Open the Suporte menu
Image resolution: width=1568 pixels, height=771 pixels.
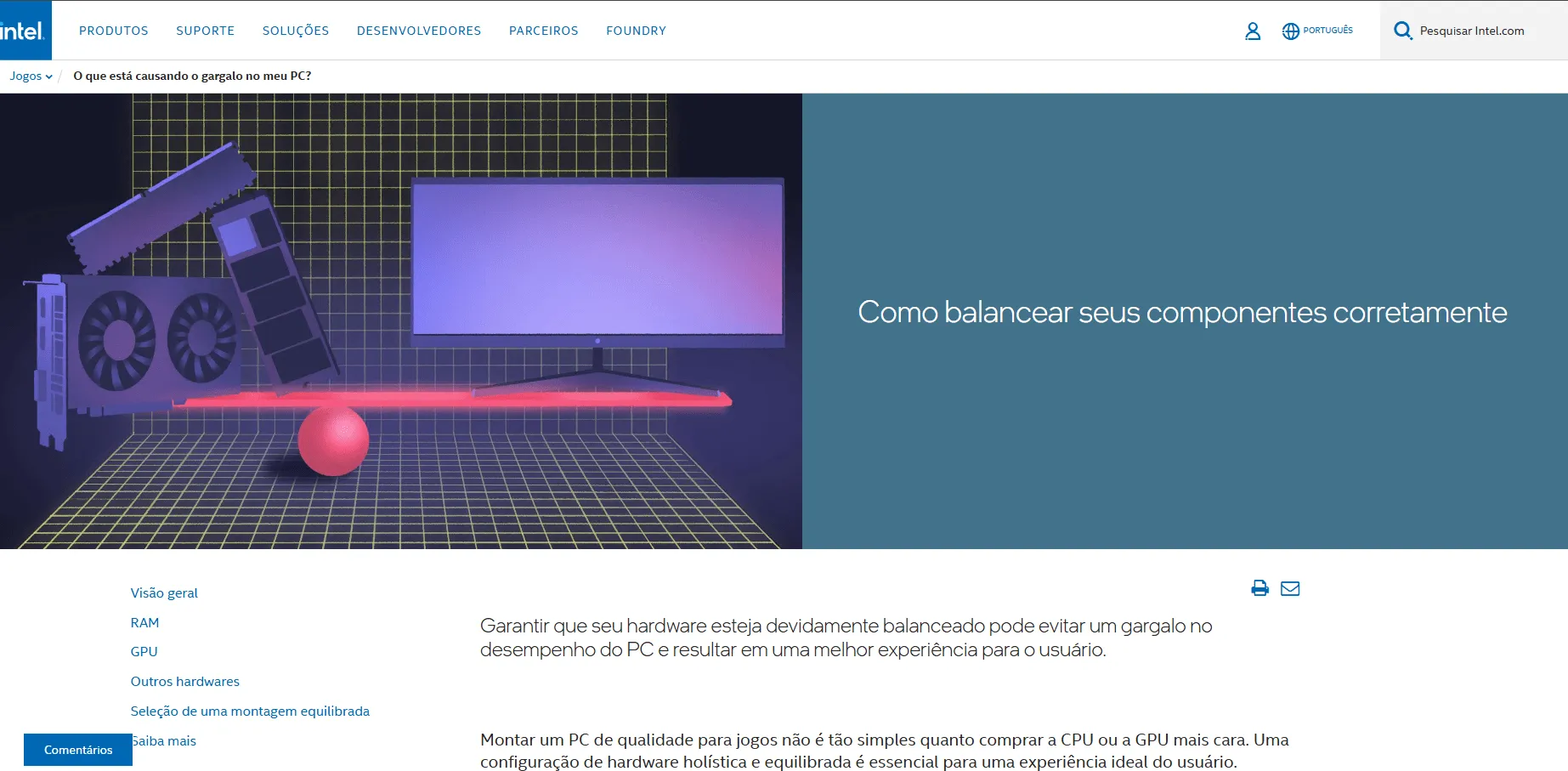pyautogui.click(x=205, y=31)
